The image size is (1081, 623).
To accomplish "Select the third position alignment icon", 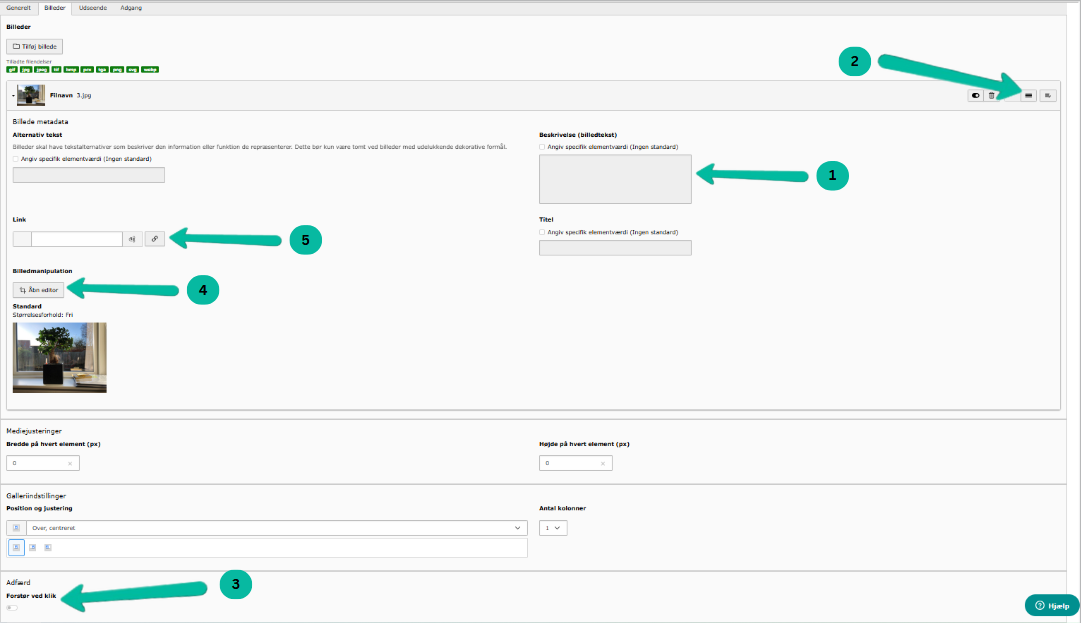I will [x=47, y=547].
